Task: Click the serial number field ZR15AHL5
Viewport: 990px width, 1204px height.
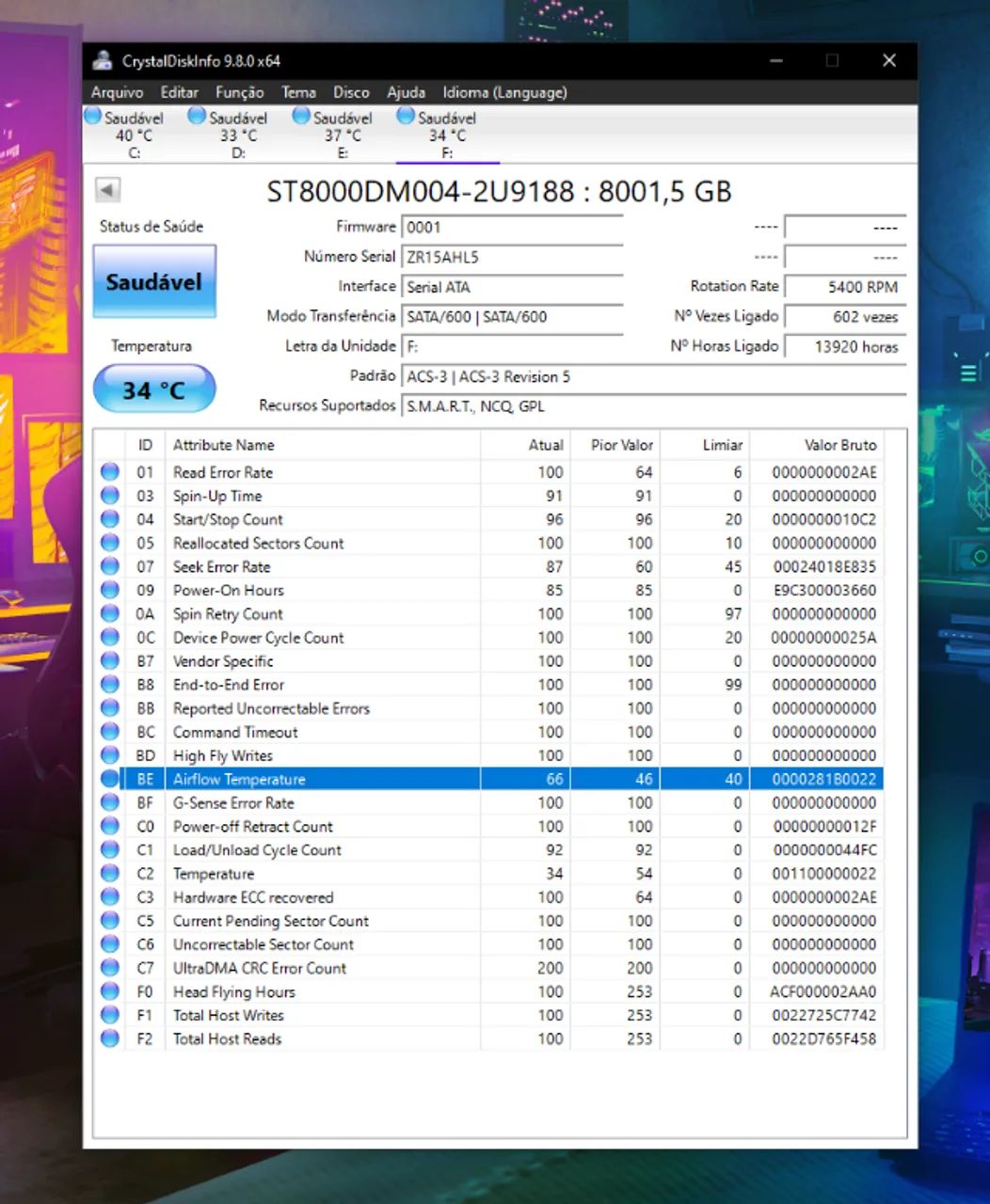Action: click(x=512, y=257)
